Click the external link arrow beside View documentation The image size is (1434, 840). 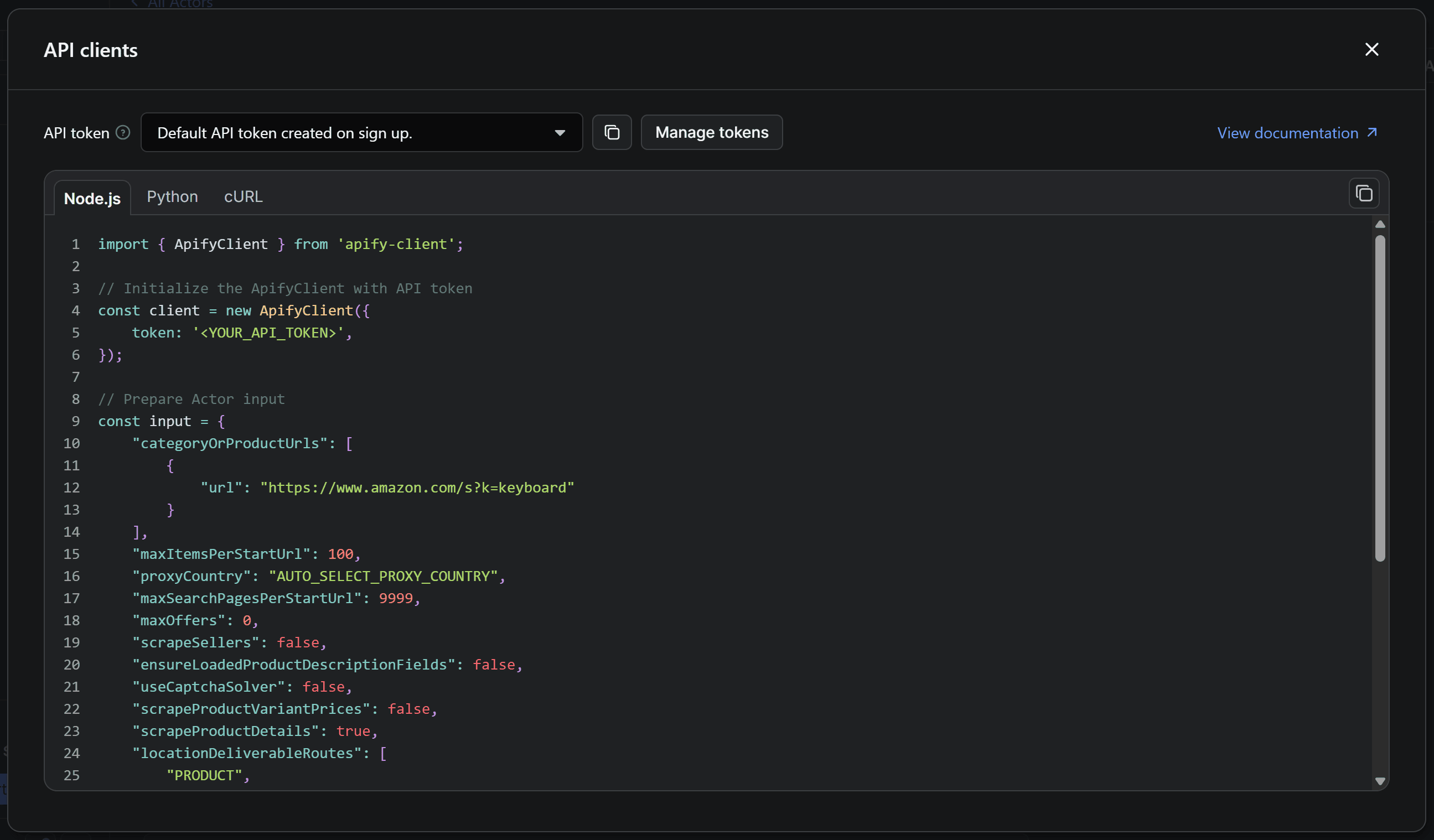point(1371,132)
